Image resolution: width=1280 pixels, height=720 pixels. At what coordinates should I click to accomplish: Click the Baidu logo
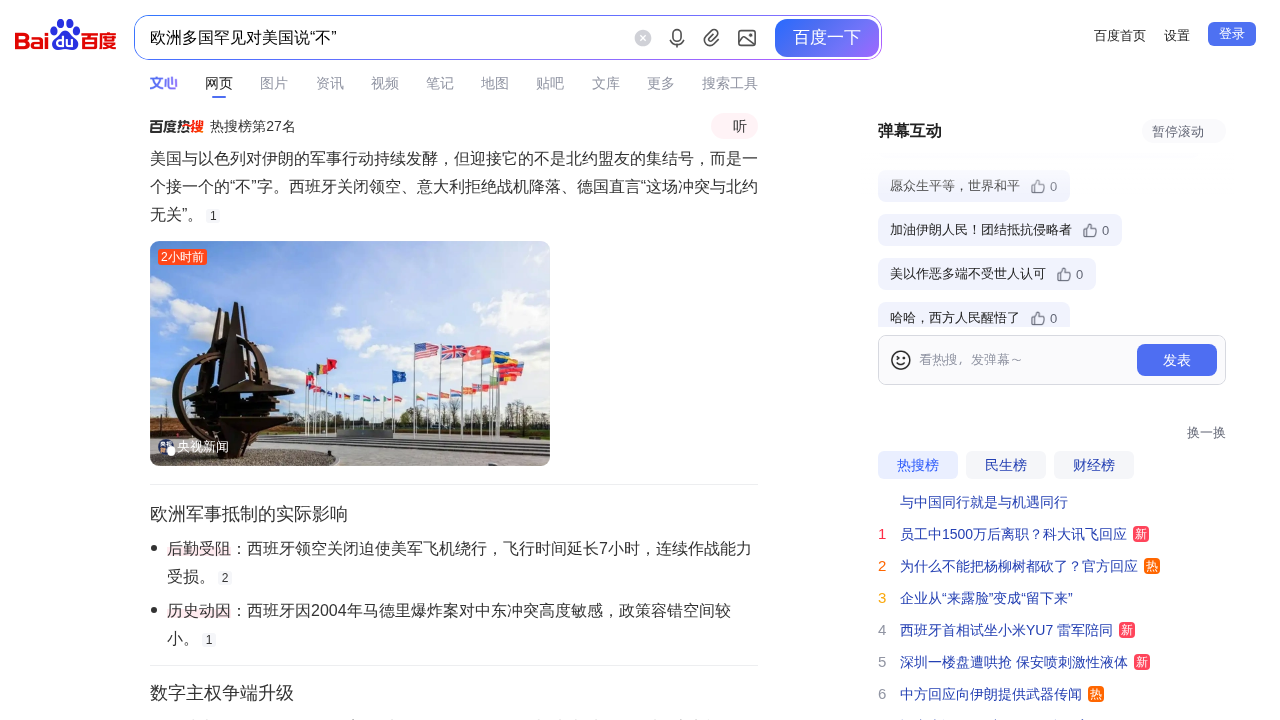point(66,36)
